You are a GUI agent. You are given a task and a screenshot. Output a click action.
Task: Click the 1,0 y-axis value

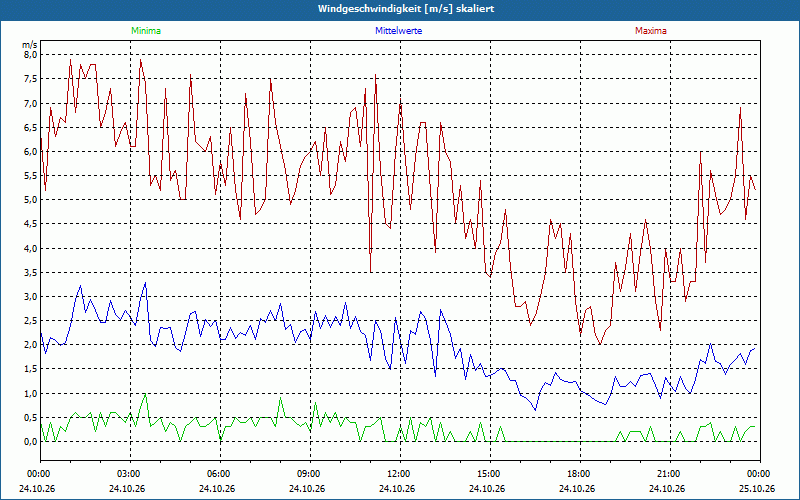[31, 393]
